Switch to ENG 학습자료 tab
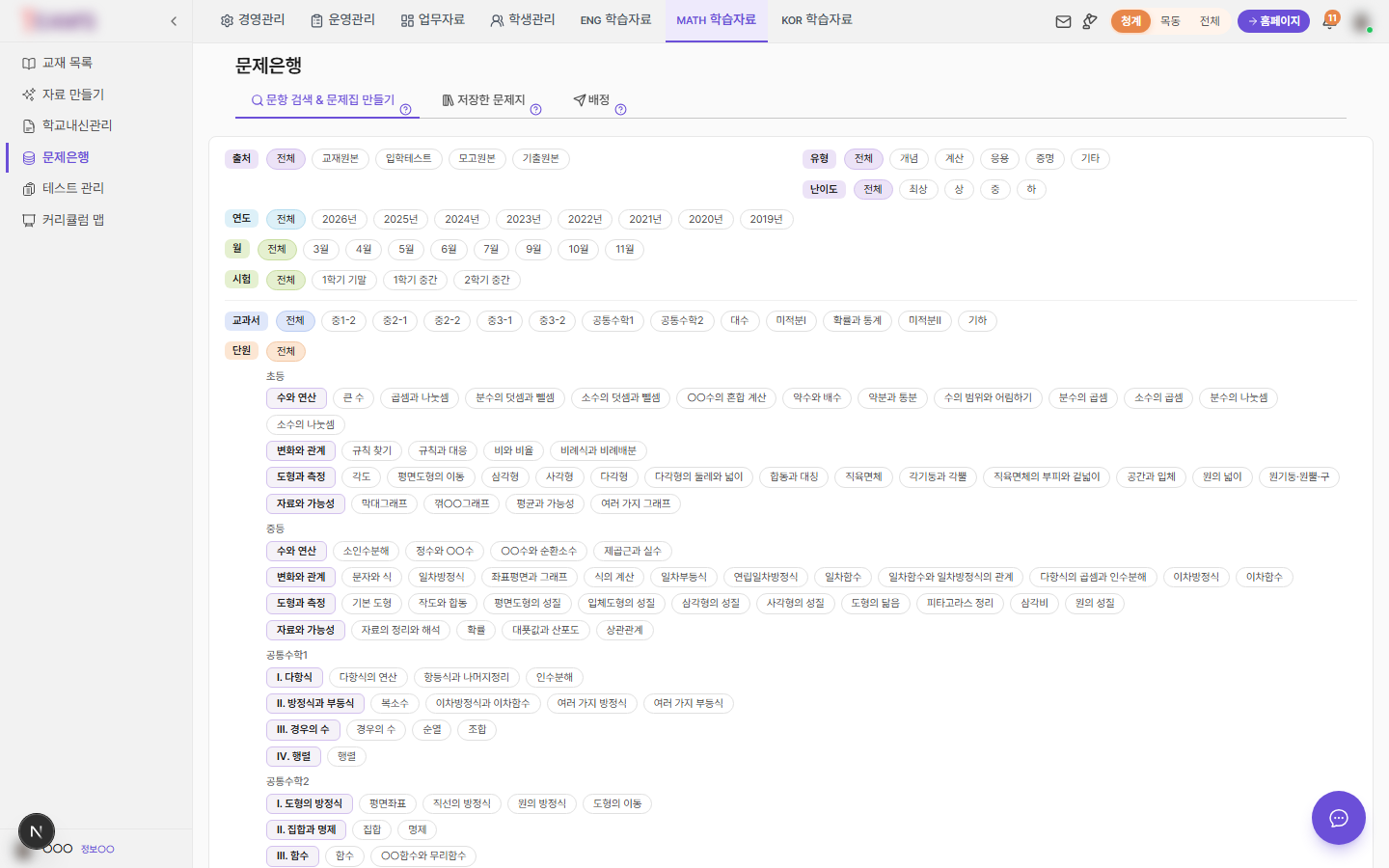This screenshot has height=868, width=1389. (615, 20)
